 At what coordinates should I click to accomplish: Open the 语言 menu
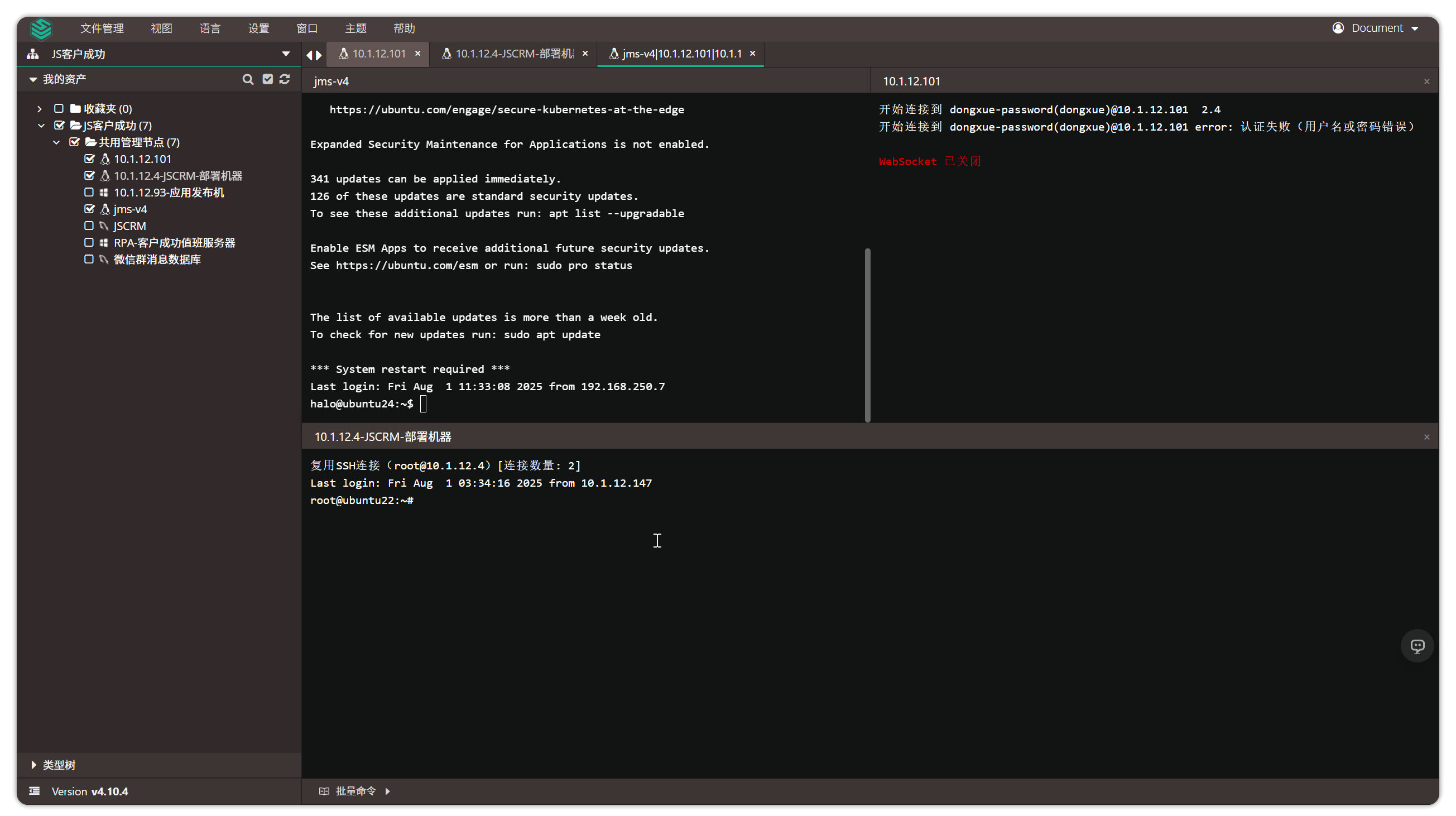click(x=210, y=28)
